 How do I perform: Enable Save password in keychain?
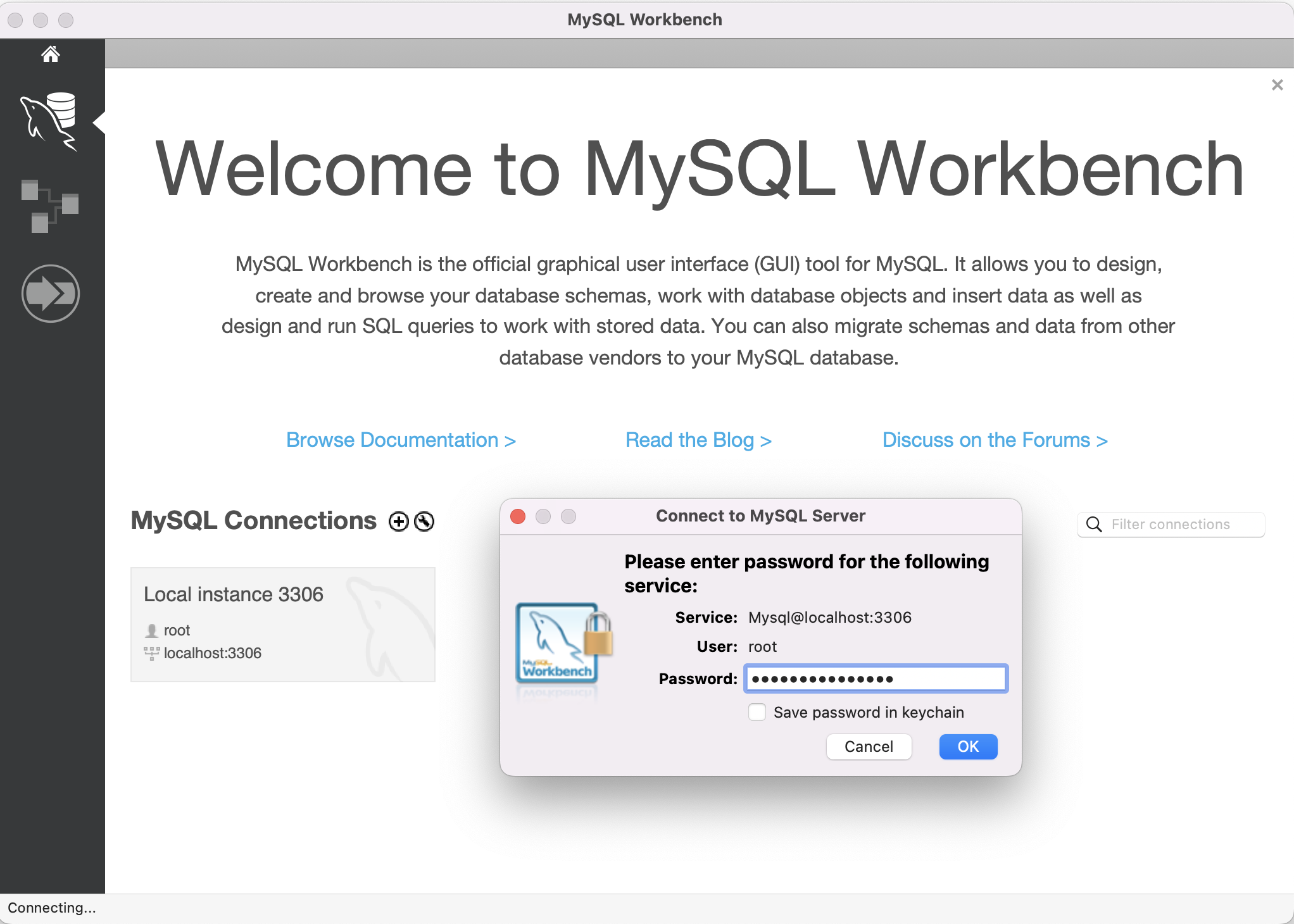pos(757,712)
